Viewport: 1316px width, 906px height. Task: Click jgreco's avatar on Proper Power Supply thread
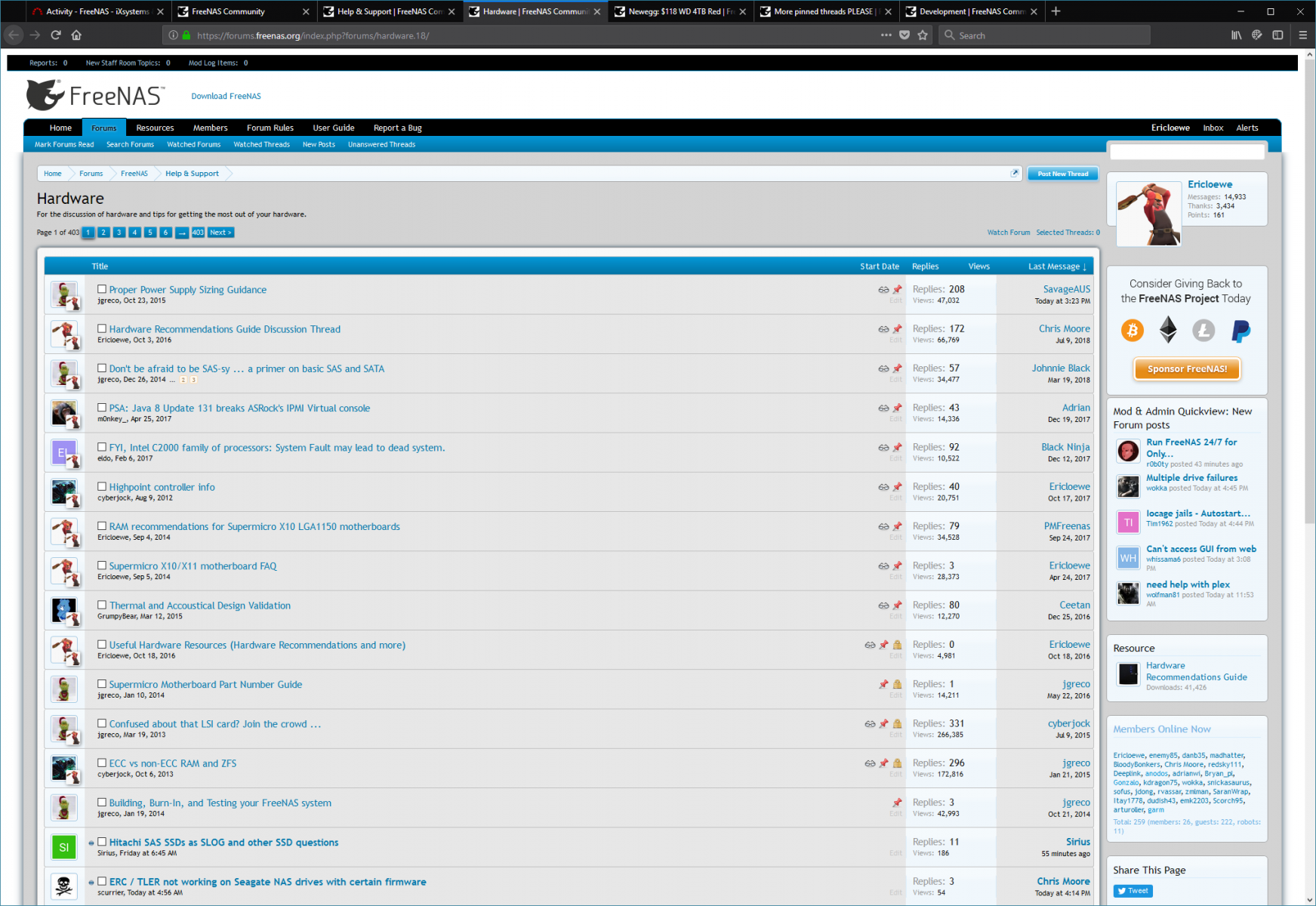65,294
